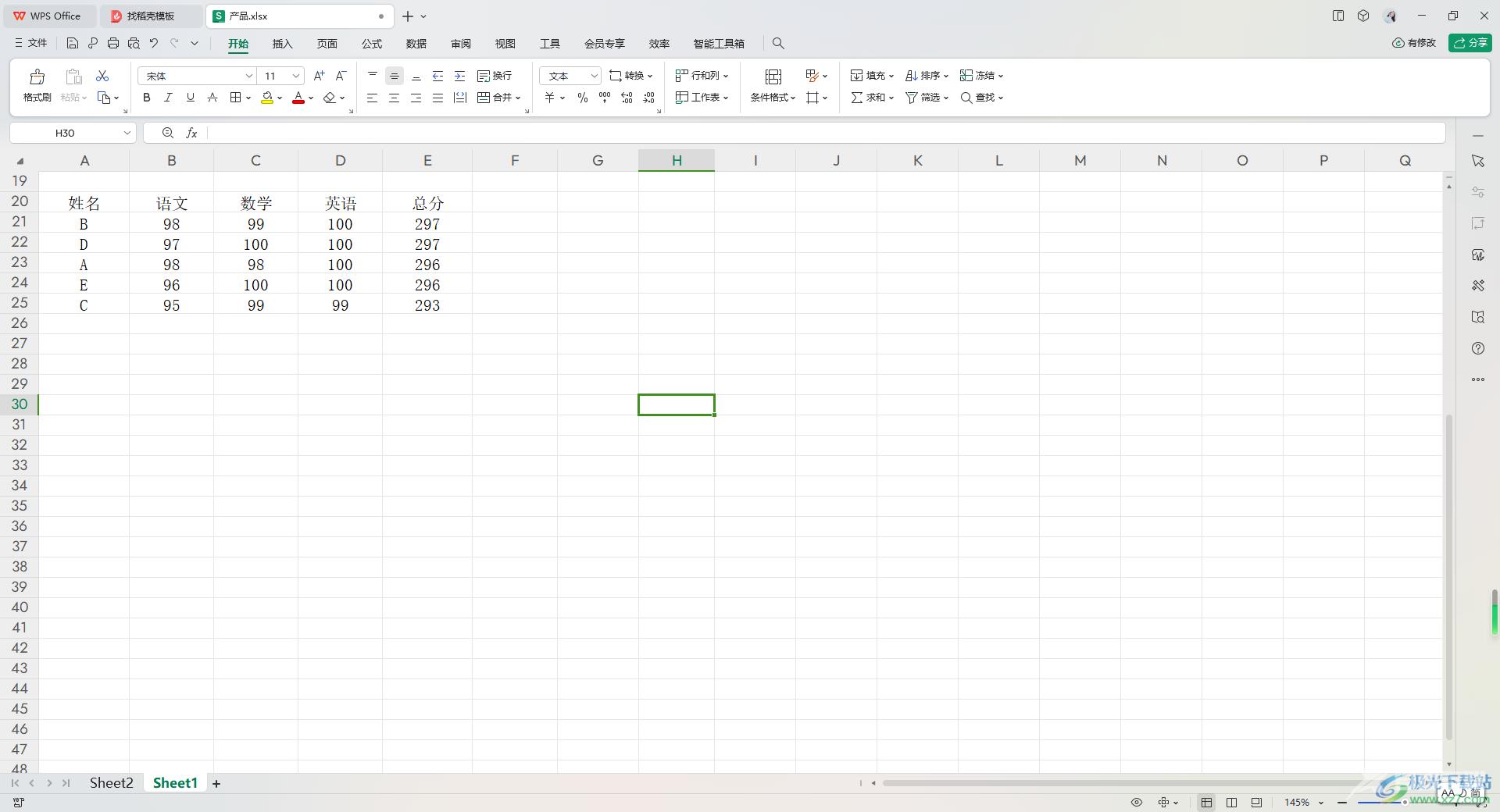Viewport: 1500px width, 812px height.
Task: Switch to normal view in status bar
Action: [1207, 803]
